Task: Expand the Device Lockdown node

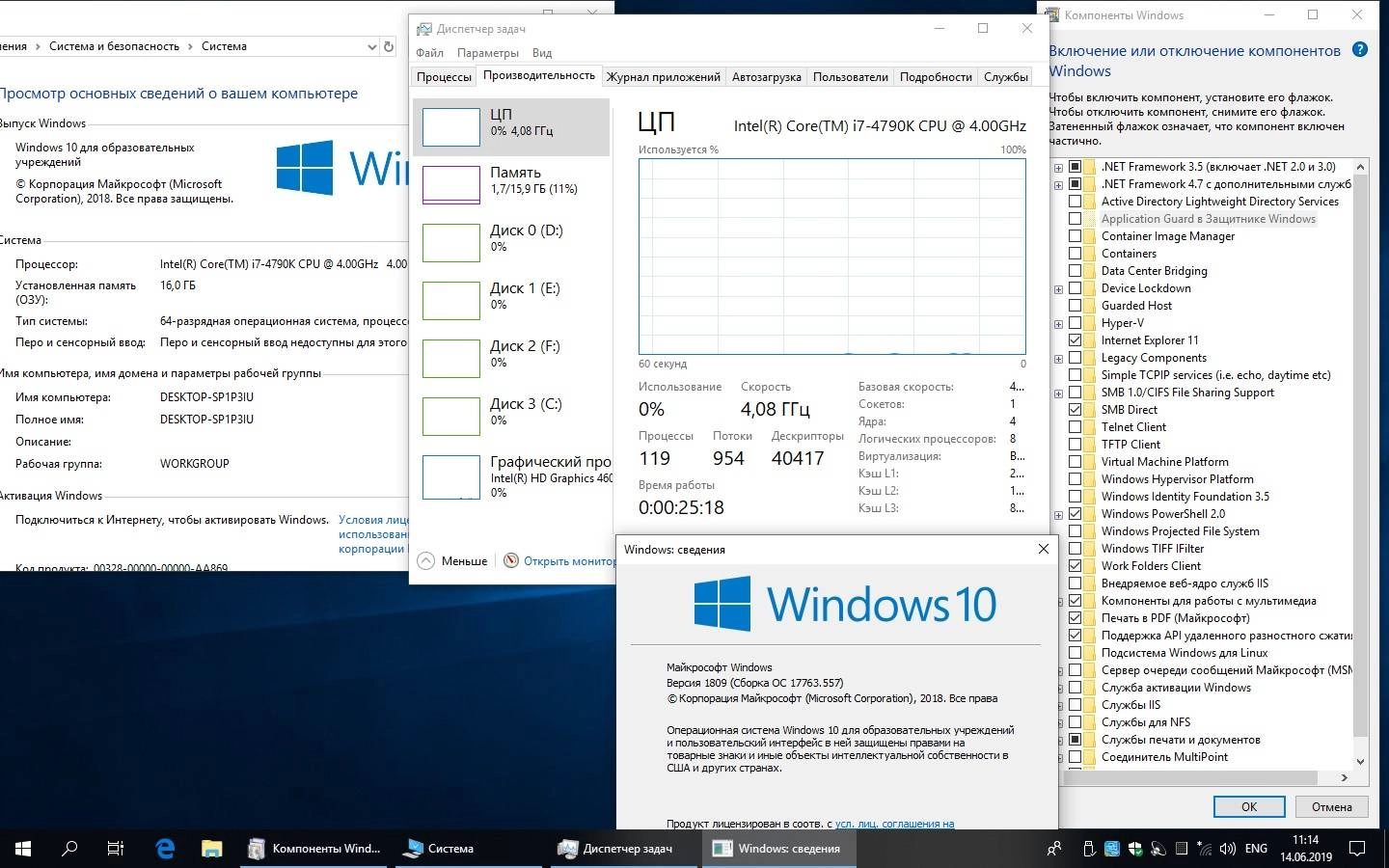Action: [1059, 288]
